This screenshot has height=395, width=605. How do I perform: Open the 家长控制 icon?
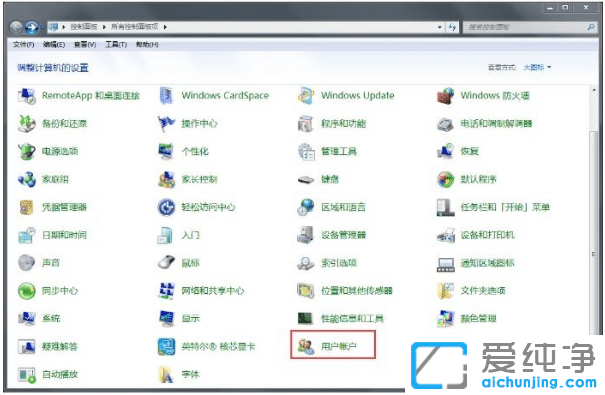tap(166, 179)
